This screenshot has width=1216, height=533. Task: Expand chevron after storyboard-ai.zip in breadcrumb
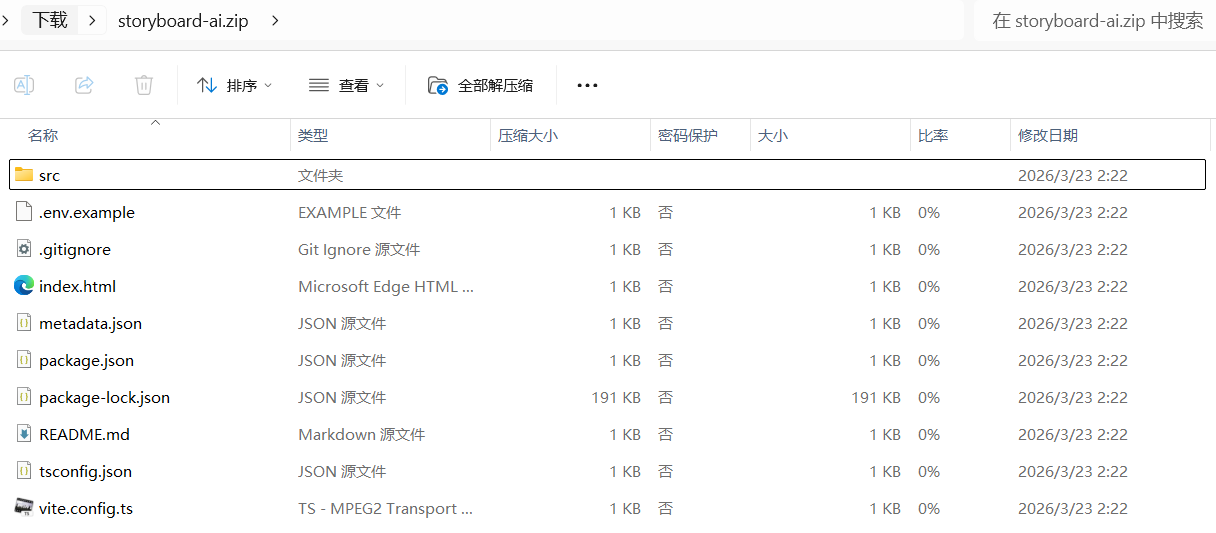click(275, 20)
